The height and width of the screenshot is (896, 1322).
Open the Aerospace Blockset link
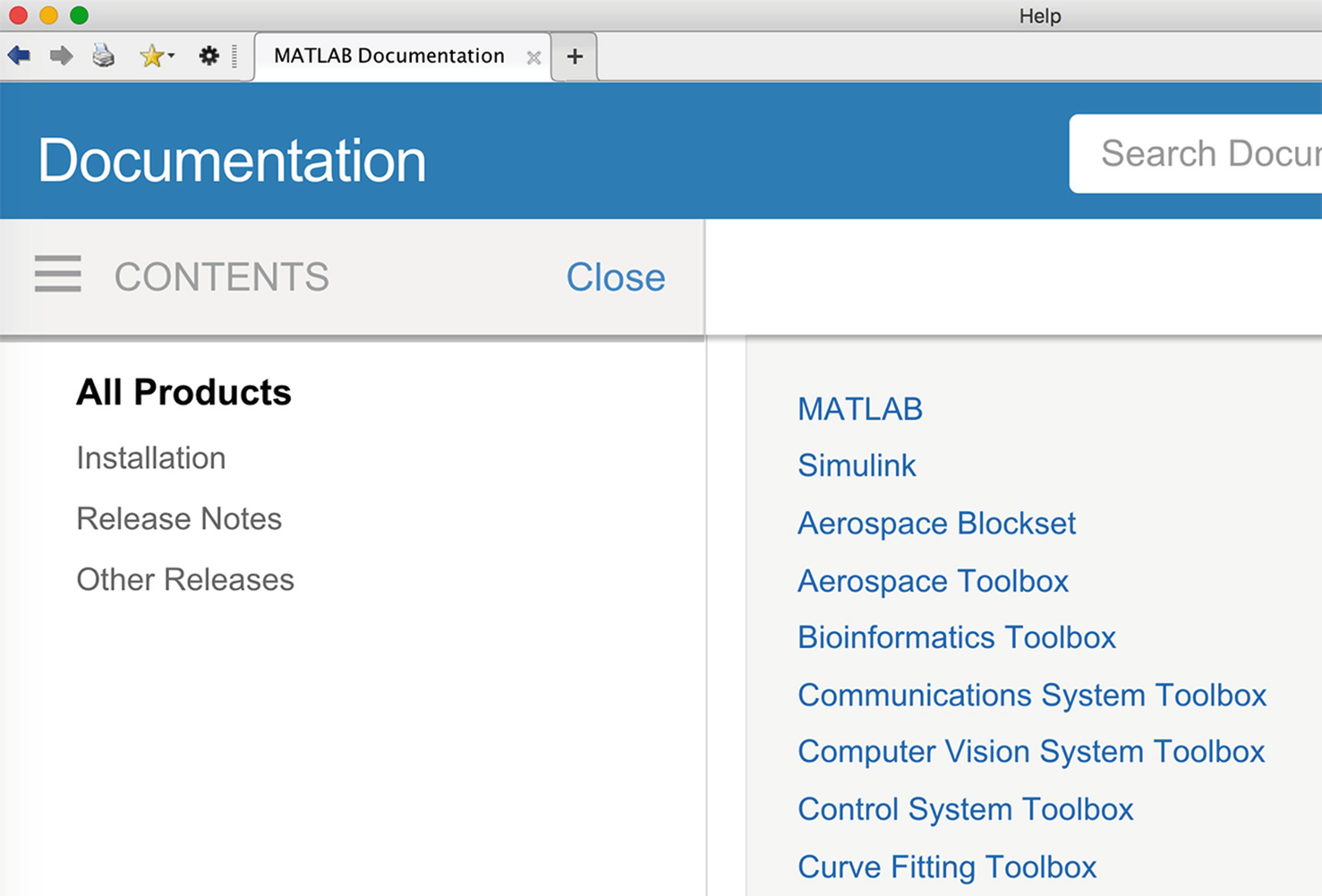[x=936, y=524]
